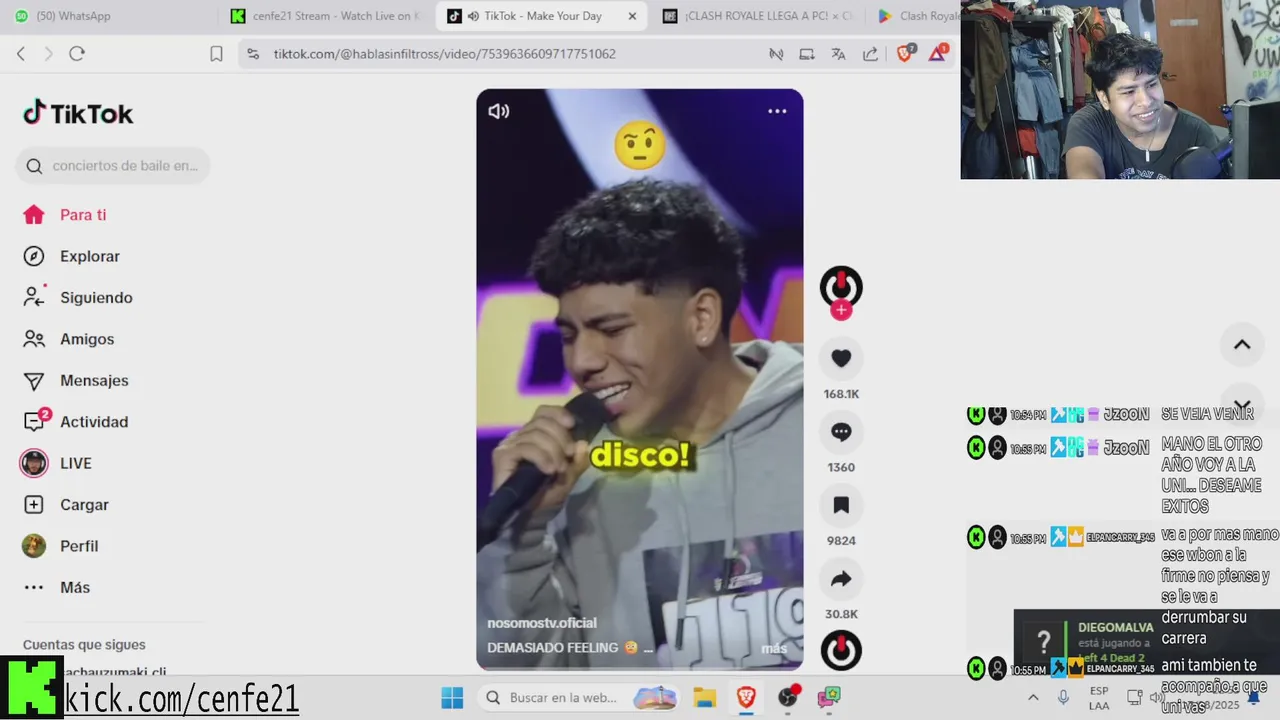Share the video with the arrow icon
The height and width of the screenshot is (720, 1280).
[x=841, y=579]
